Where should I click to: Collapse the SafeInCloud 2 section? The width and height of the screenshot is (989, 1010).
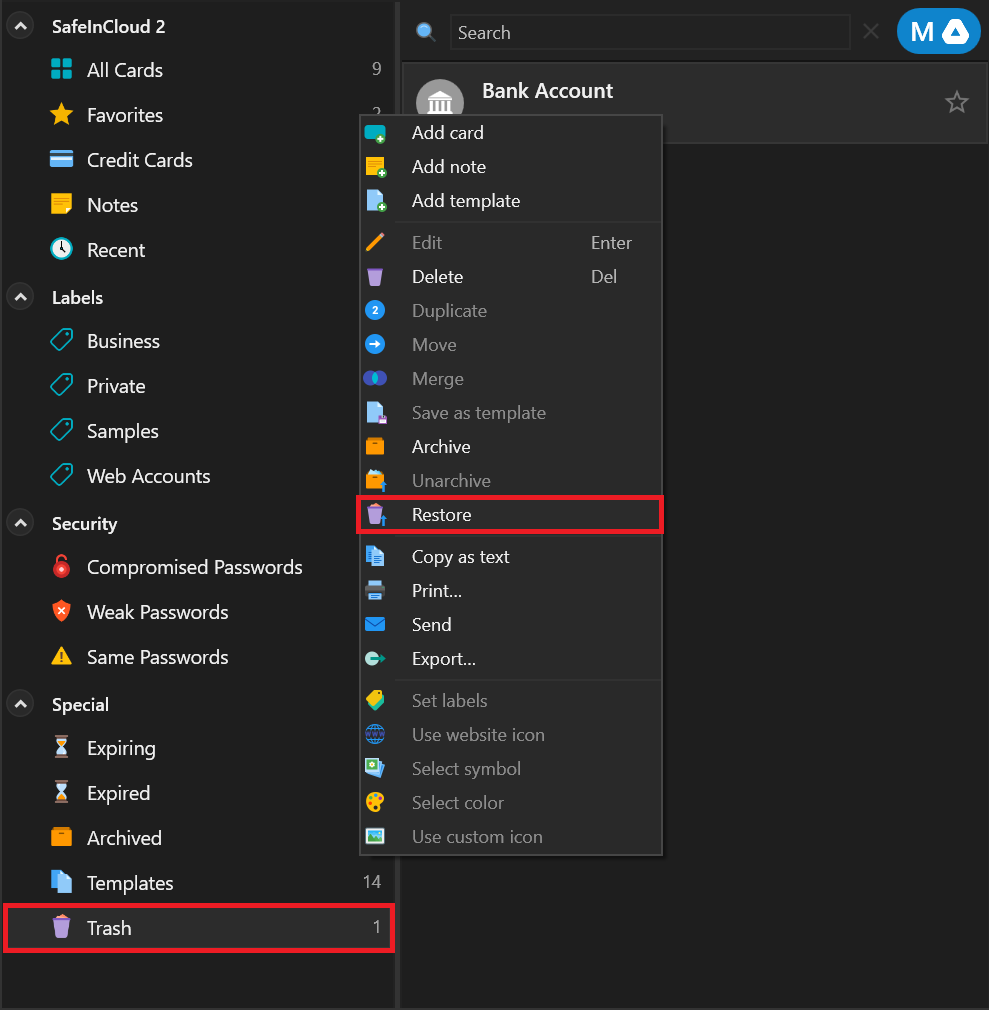point(21,26)
